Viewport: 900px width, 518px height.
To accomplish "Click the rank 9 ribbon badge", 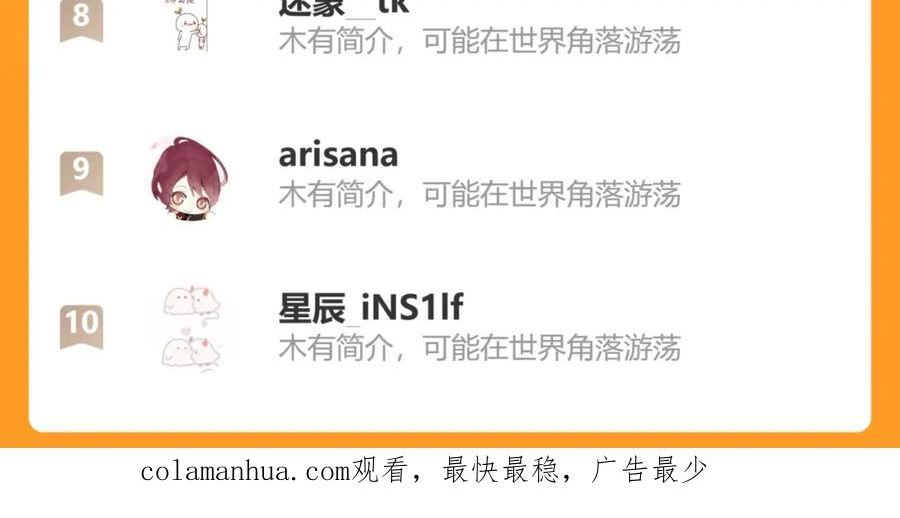I will 82,173.
